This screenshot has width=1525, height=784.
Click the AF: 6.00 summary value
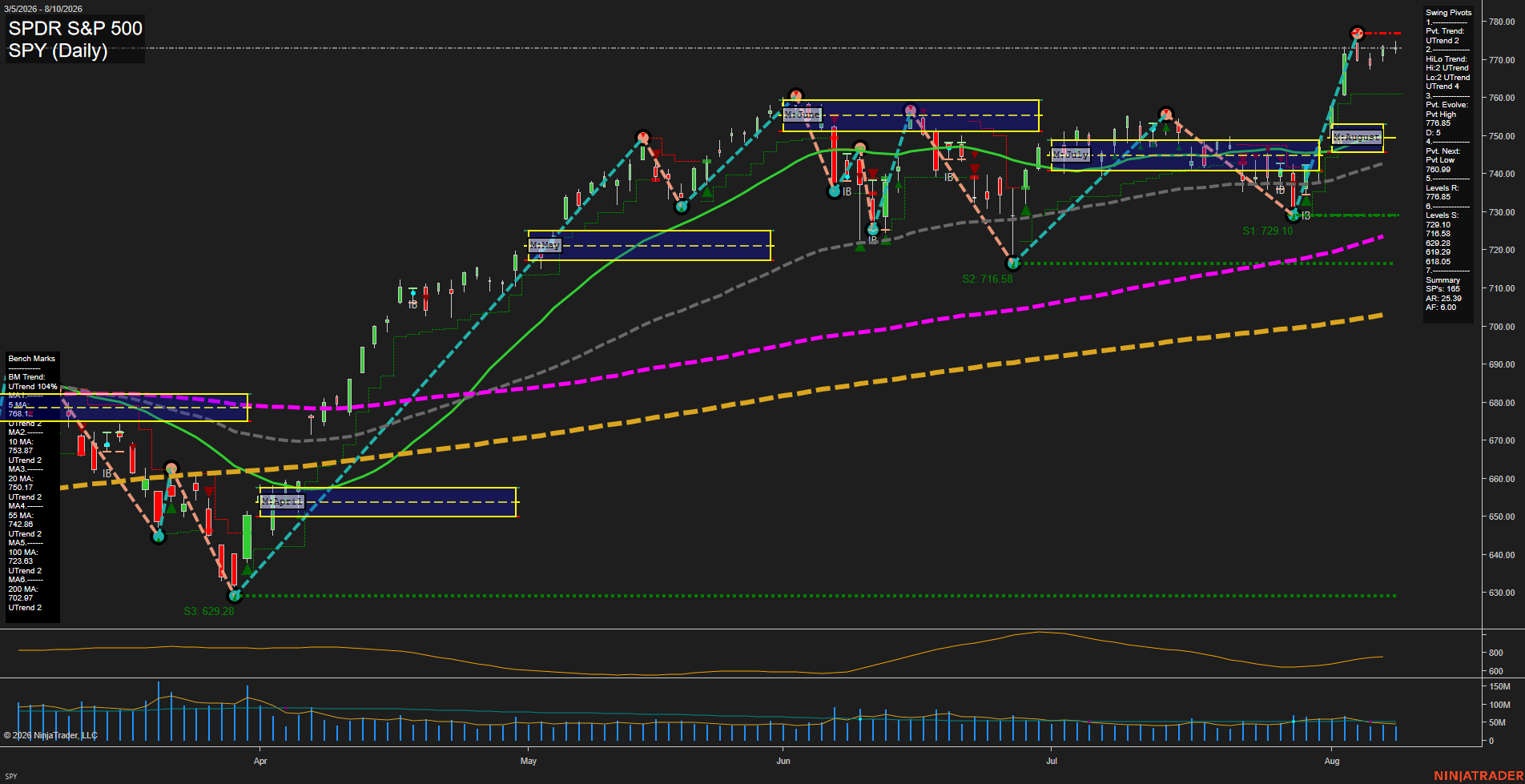1441,308
